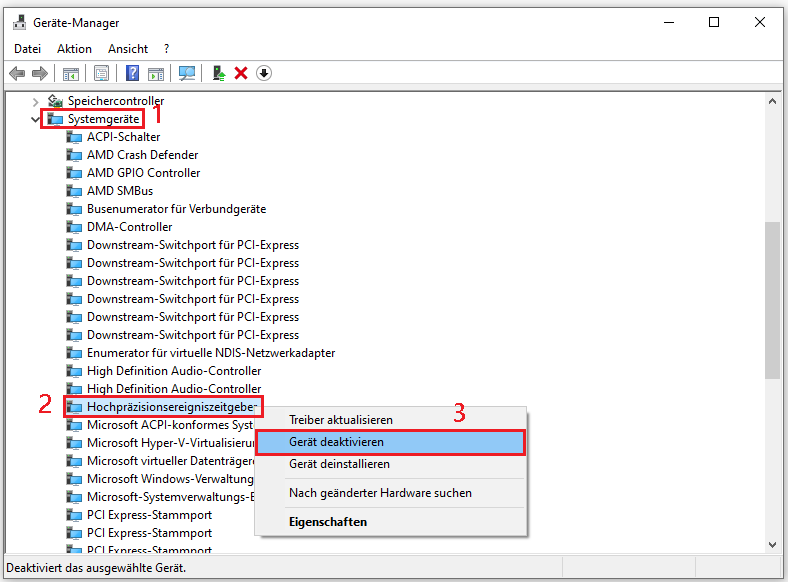Maximize the Geräte-Manager window
Viewport: 788px width, 582px height.
coord(714,23)
